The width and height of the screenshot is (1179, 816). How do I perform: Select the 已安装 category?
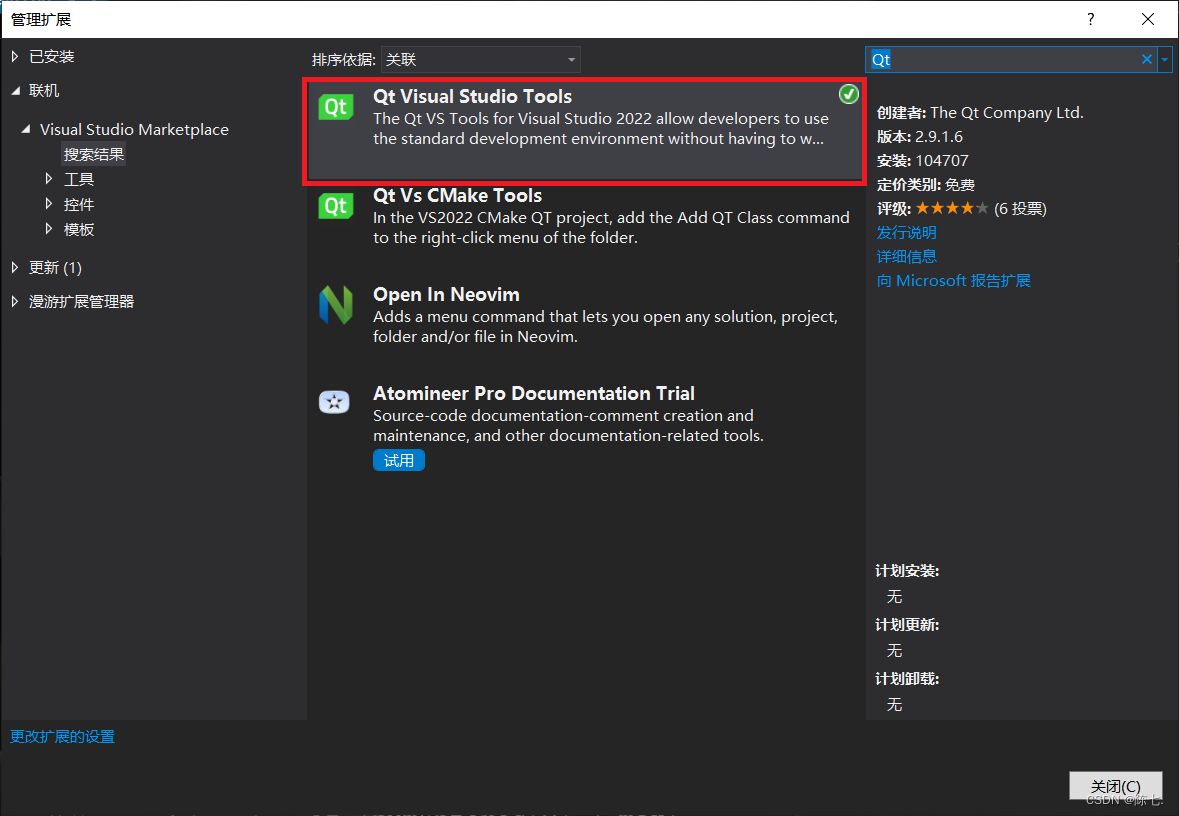point(52,56)
